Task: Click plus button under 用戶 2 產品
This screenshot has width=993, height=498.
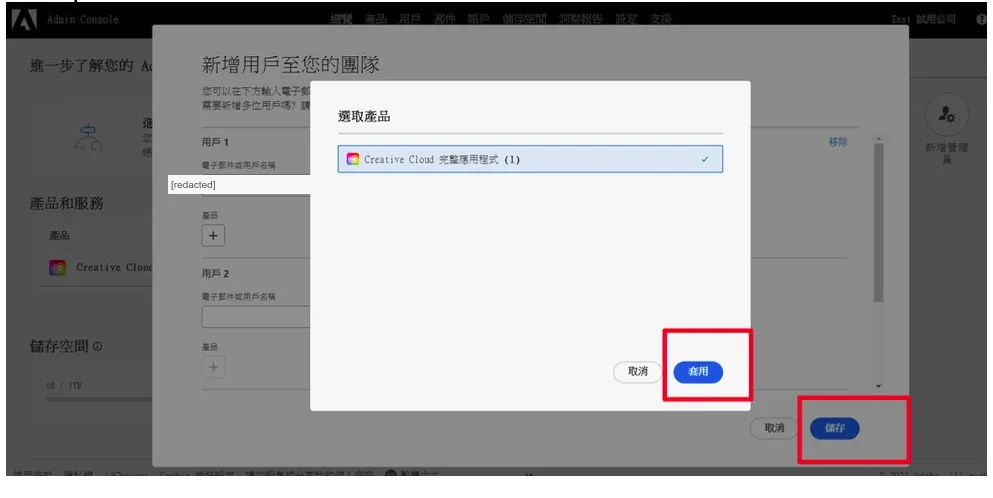Action: point(213,367)
